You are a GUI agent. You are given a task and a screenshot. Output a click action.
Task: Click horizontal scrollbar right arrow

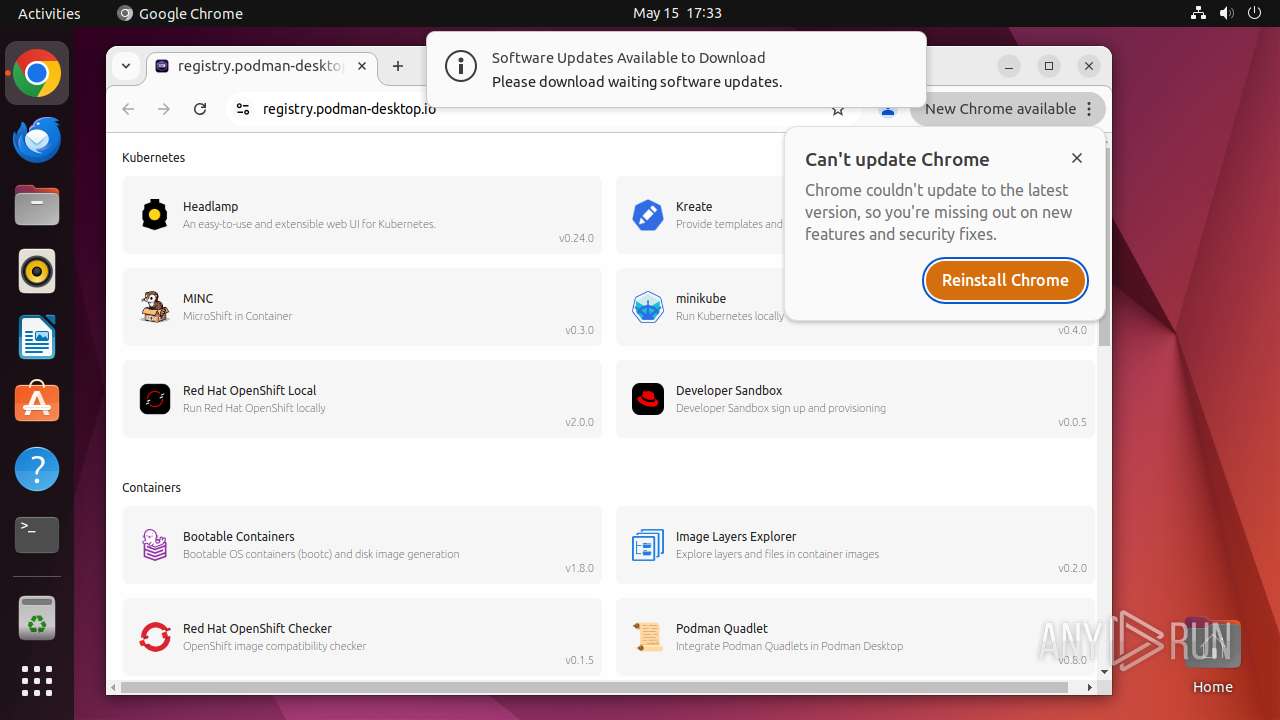1090,687
